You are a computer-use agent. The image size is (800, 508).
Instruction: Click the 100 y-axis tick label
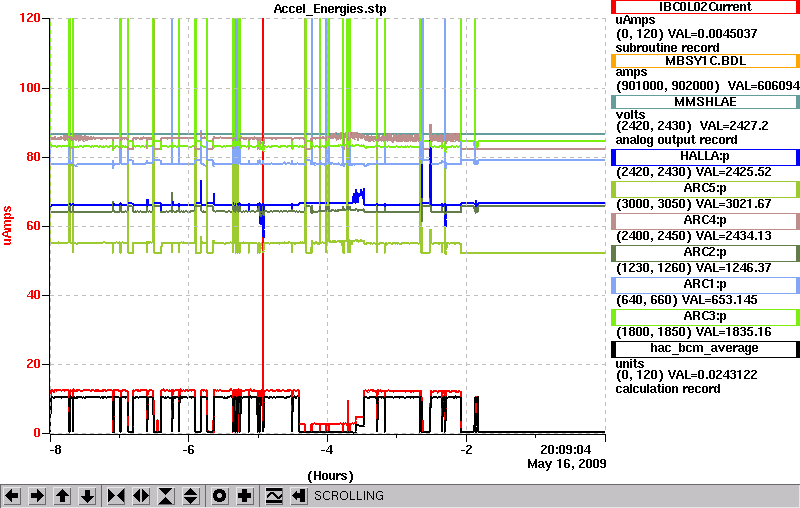(30, 87)
